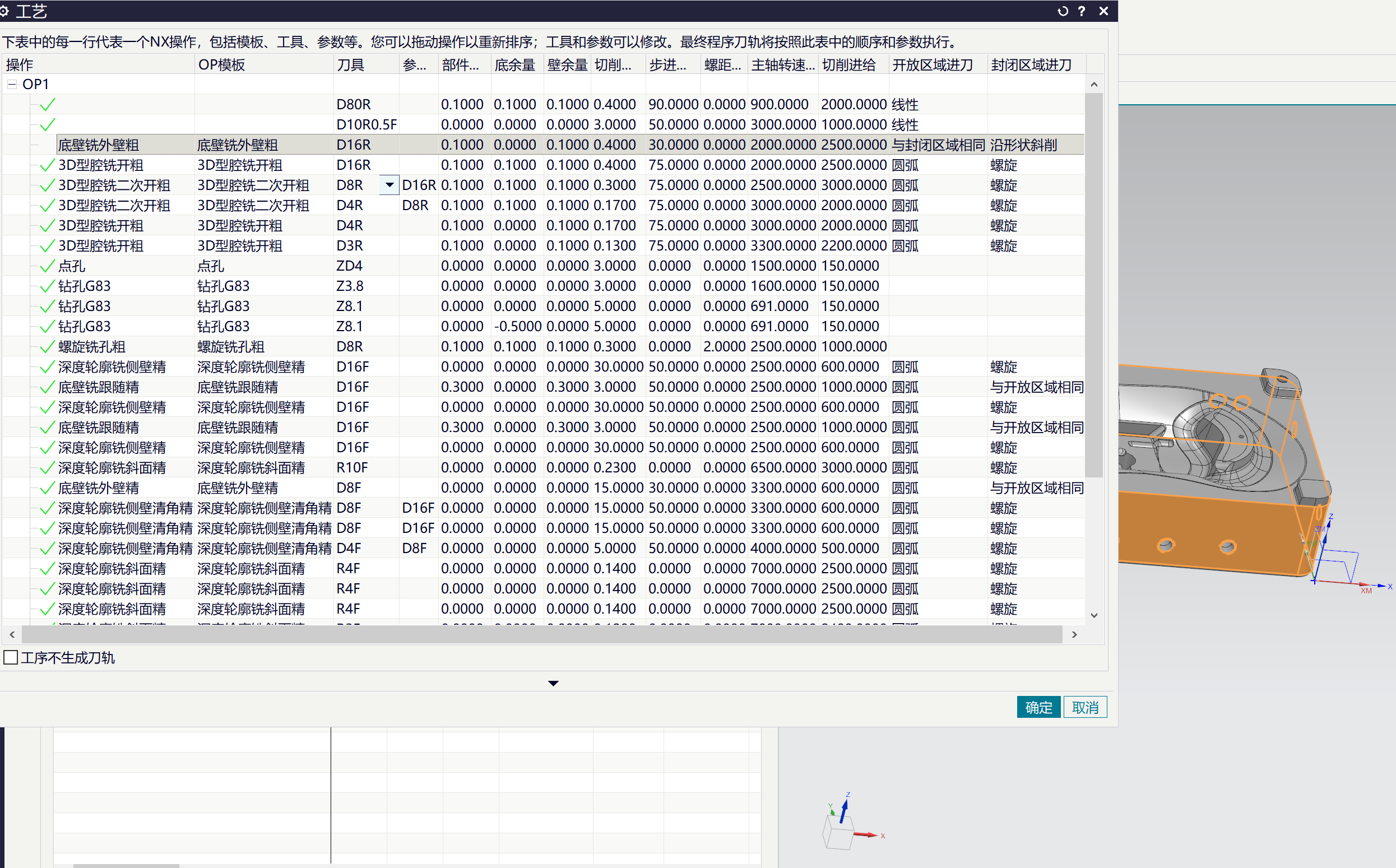Click the OP模板 column header

264,65
